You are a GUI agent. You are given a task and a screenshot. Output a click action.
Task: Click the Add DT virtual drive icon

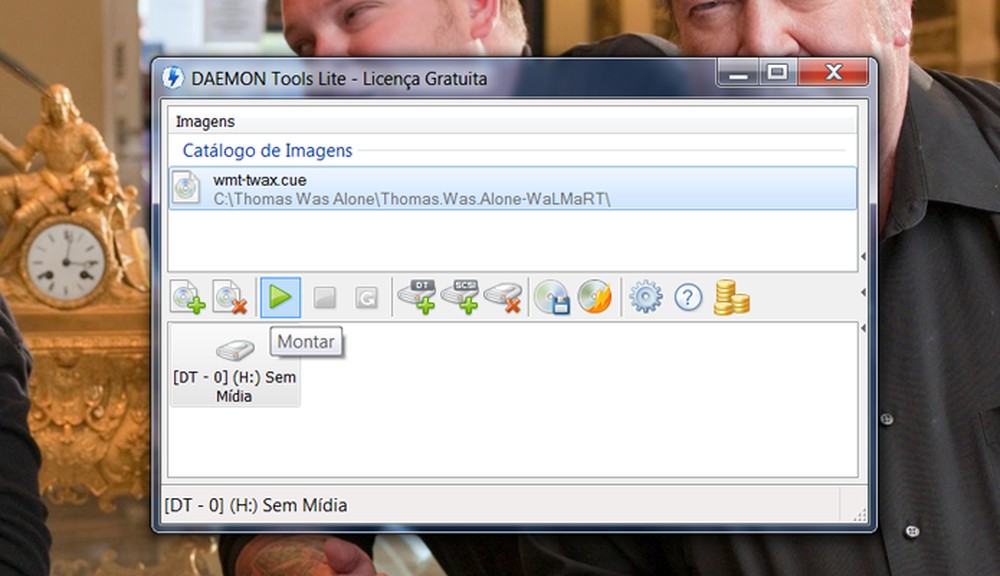point(417,297)
